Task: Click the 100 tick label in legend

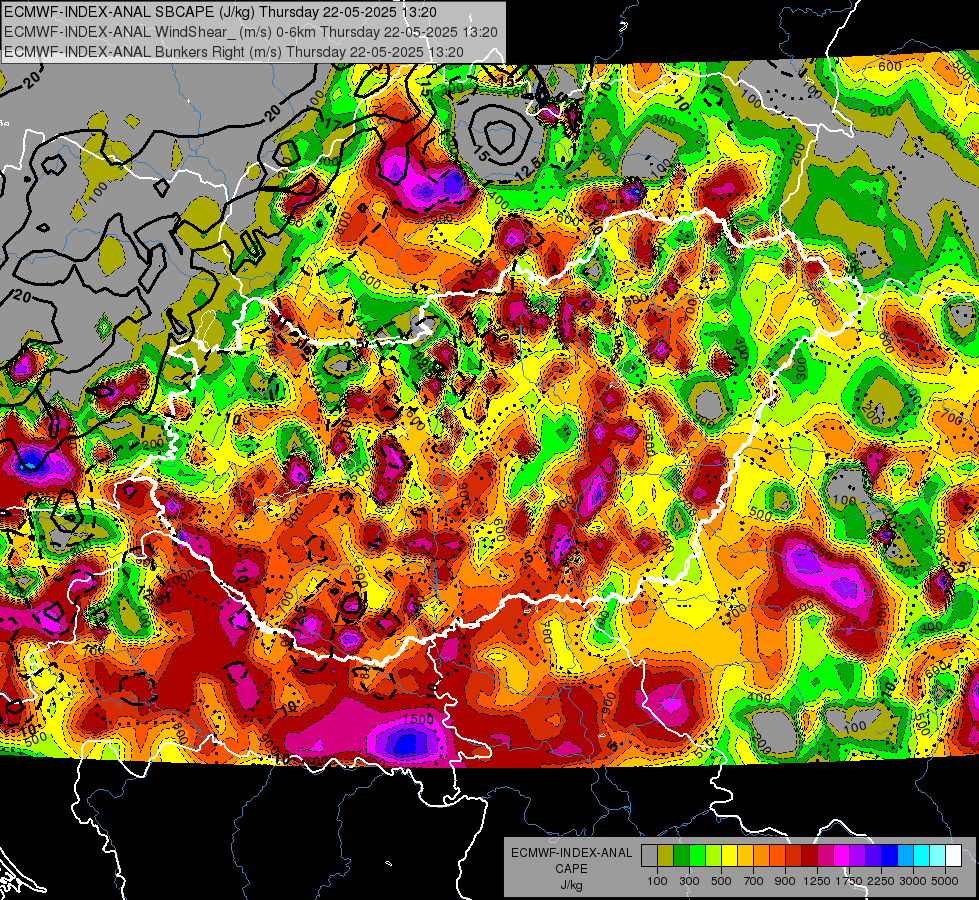Action: pos(657,881)
